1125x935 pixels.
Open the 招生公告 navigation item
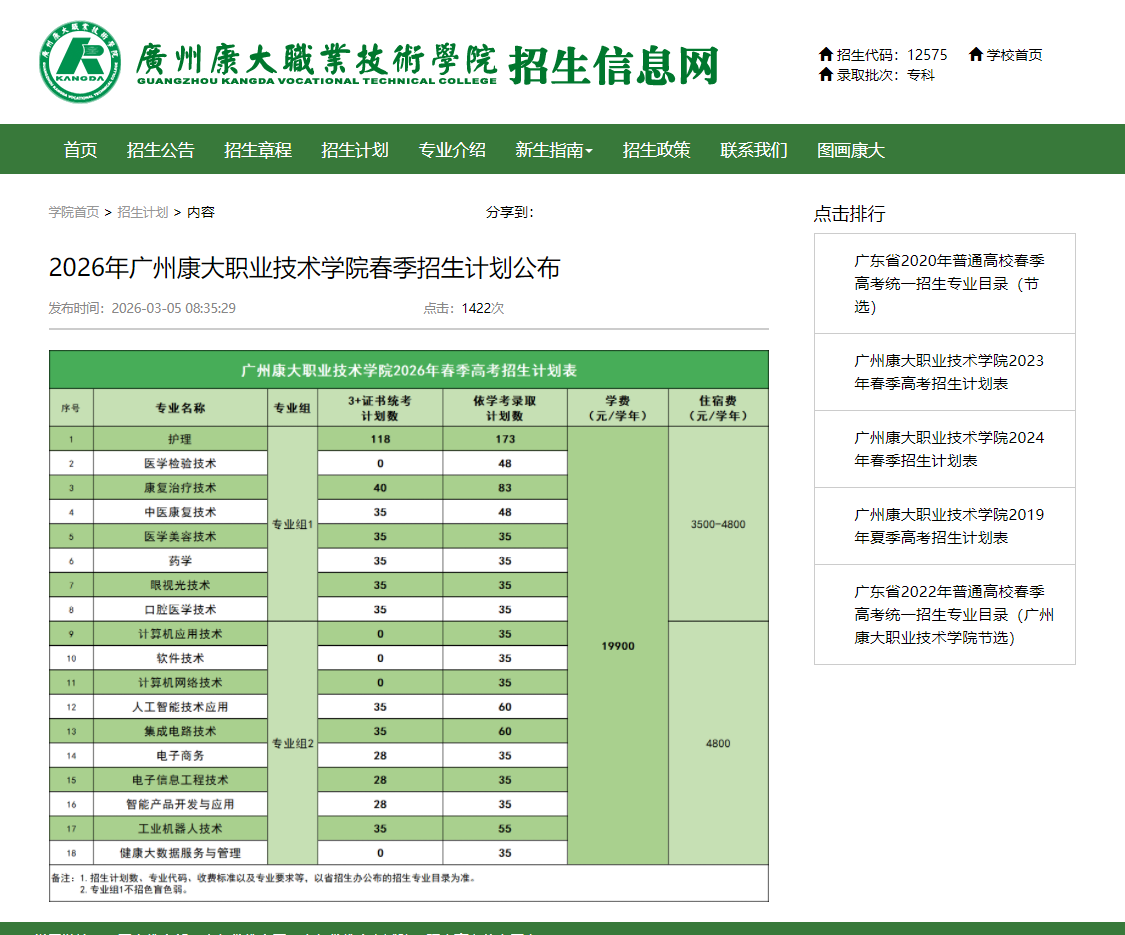pos(159,149)
